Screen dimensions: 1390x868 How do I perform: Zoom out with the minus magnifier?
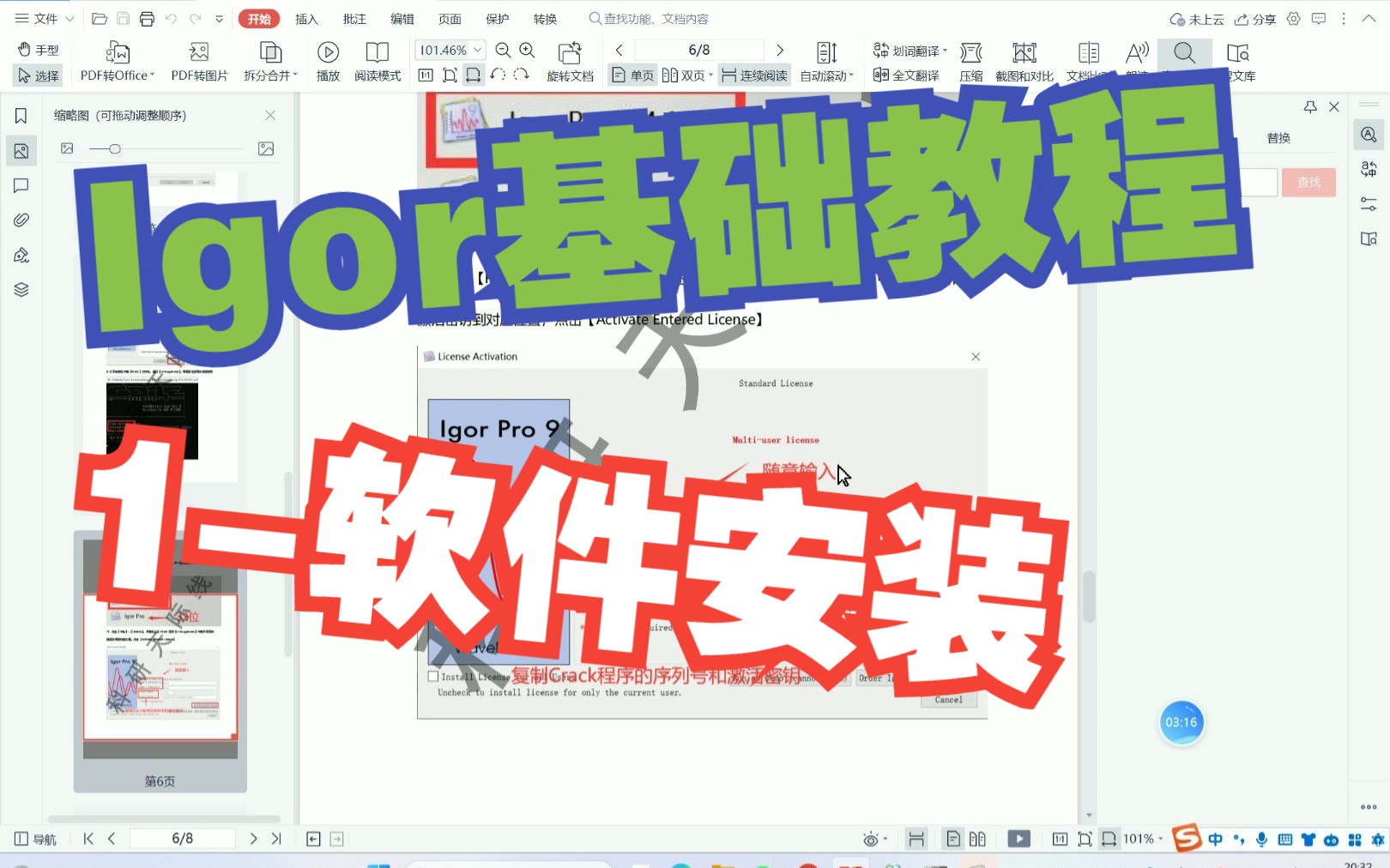pyautogui.click(x=504, y=50)
